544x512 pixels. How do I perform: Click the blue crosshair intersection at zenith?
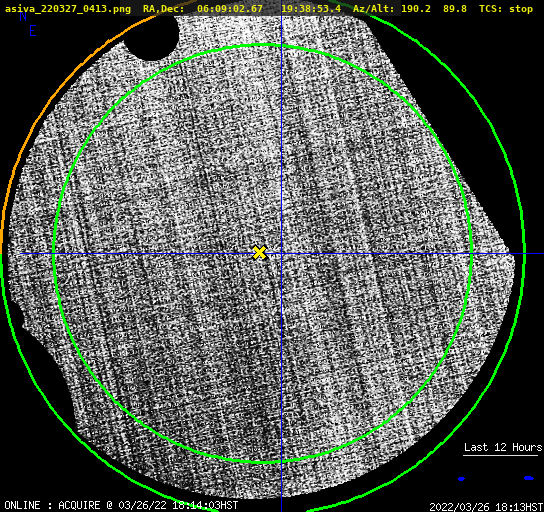pos(281,254)
